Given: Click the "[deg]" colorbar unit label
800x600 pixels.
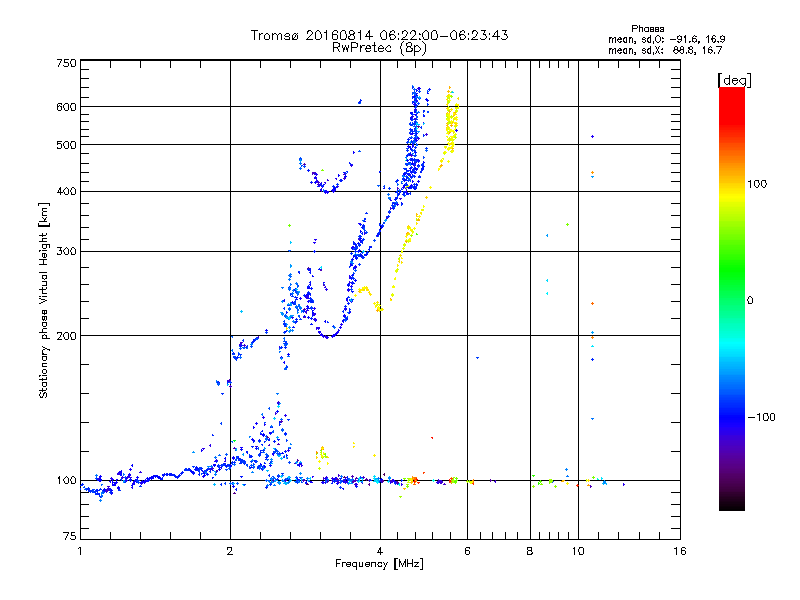Looking at the screenshot, I should tap(734, 80).
